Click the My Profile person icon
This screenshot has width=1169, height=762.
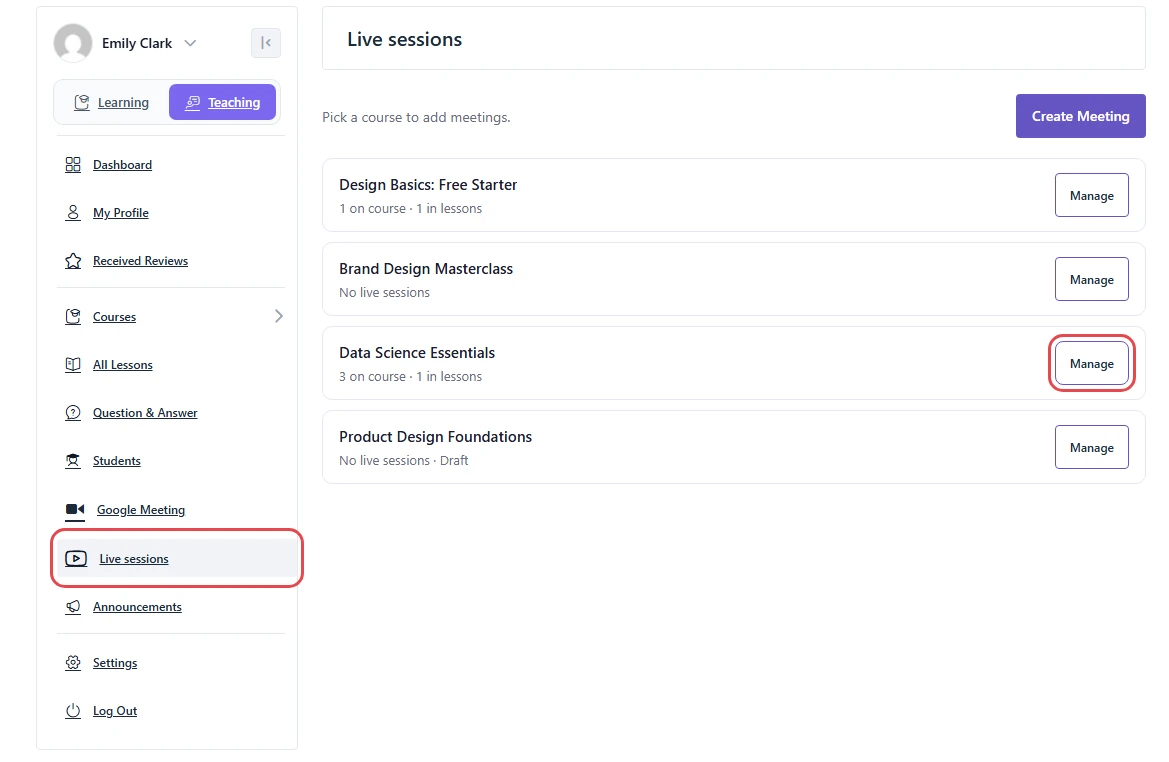[x=73, y=212]
